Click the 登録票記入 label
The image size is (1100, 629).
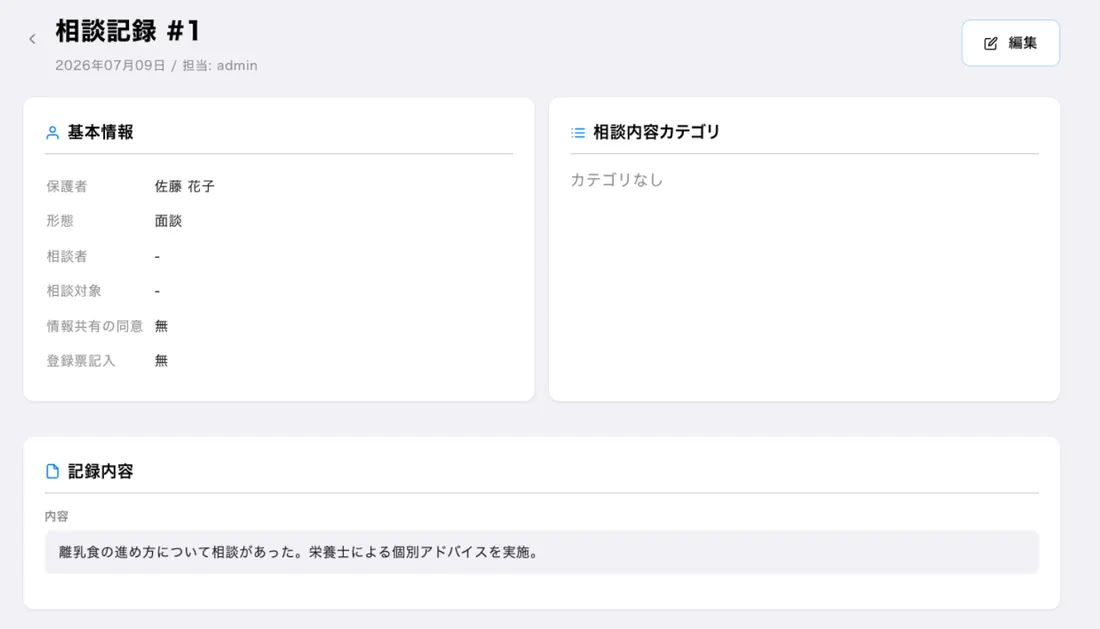[x=81, y=360]
